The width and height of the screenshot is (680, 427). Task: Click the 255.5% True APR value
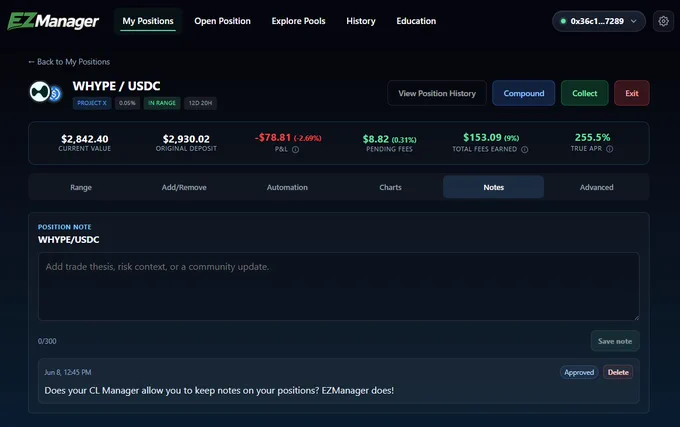pos(592,137)
